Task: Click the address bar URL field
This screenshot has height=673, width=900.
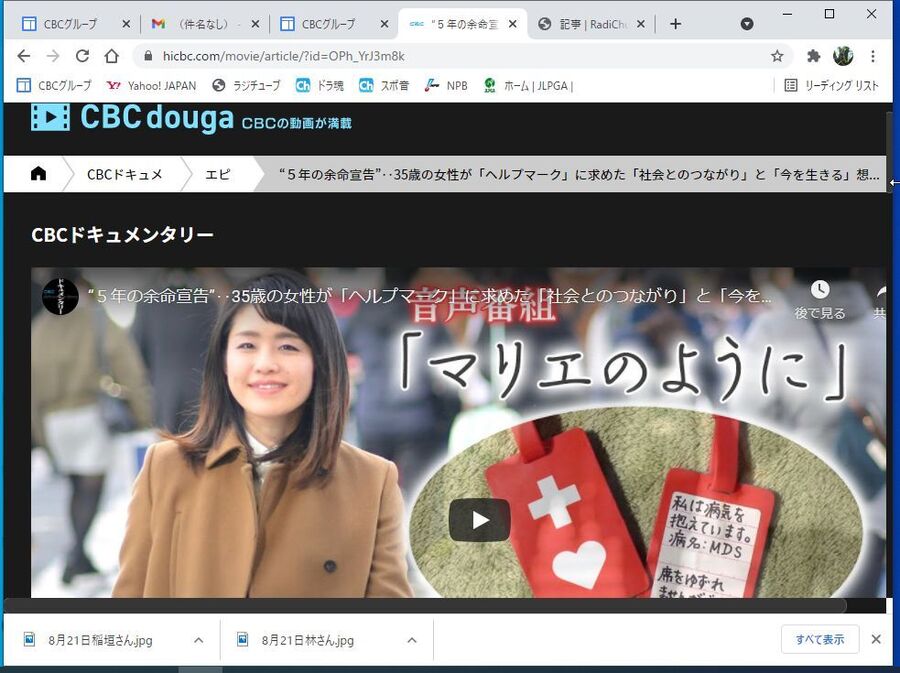Action: coord(450,56)
